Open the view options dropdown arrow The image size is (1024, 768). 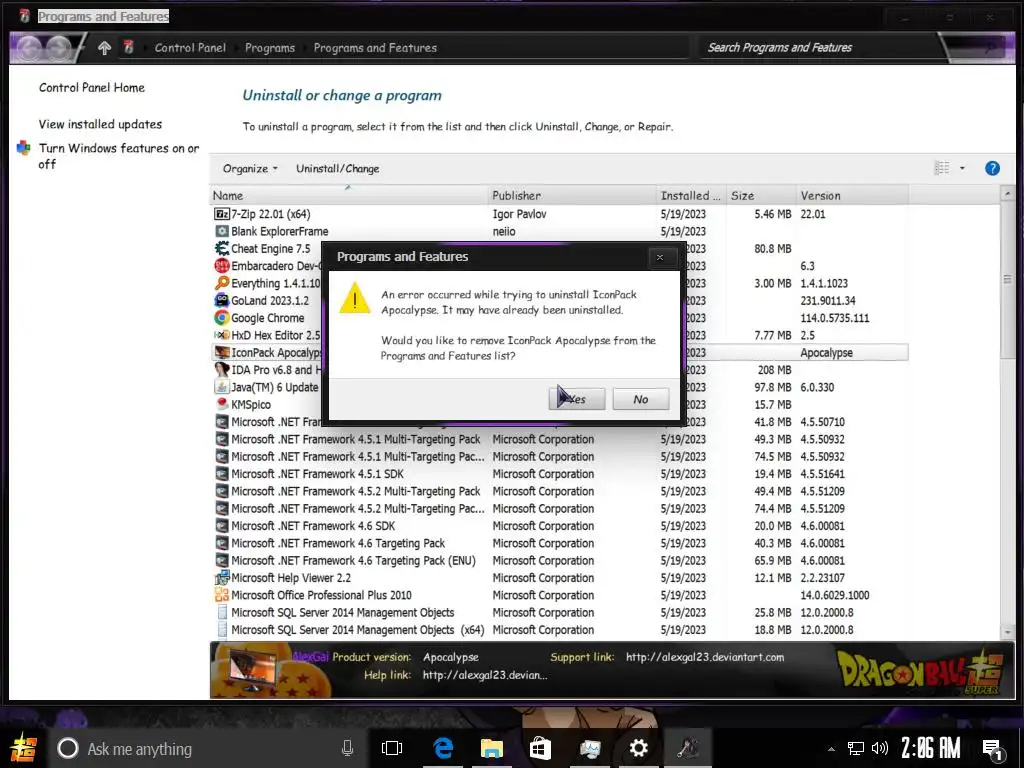pyautogui.click(x=962, y=168)
